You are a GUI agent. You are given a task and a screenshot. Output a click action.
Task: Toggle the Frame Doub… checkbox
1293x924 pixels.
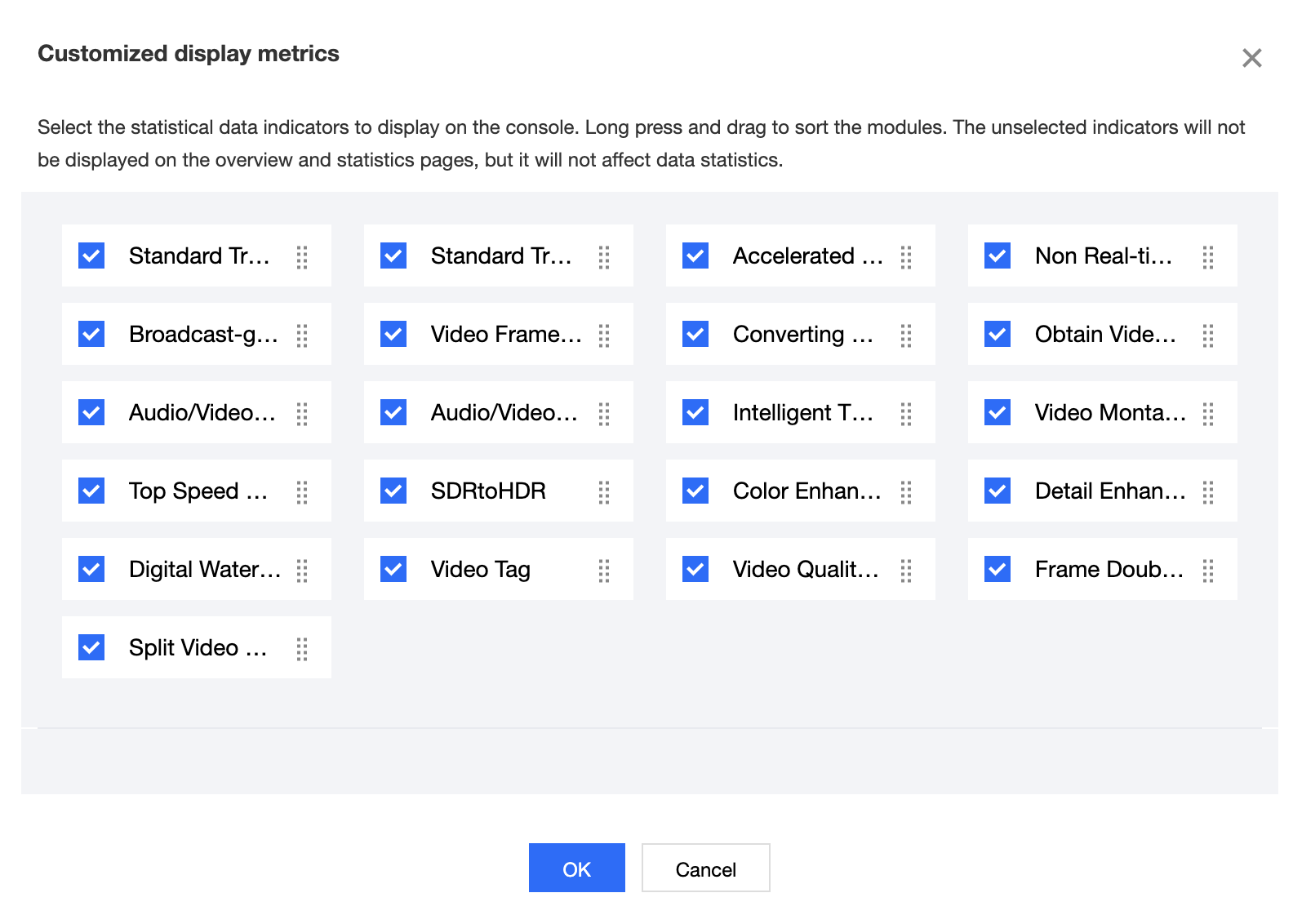(x=998, y=569)
